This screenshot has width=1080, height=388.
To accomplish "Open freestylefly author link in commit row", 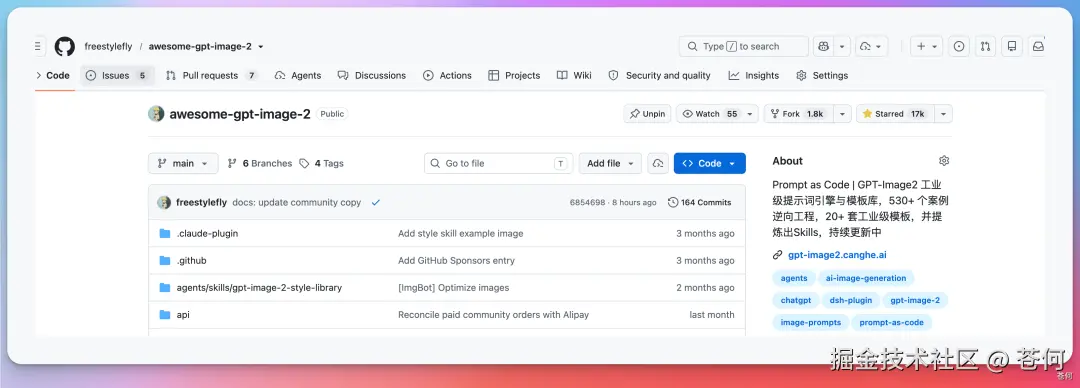I will (201, 203).
